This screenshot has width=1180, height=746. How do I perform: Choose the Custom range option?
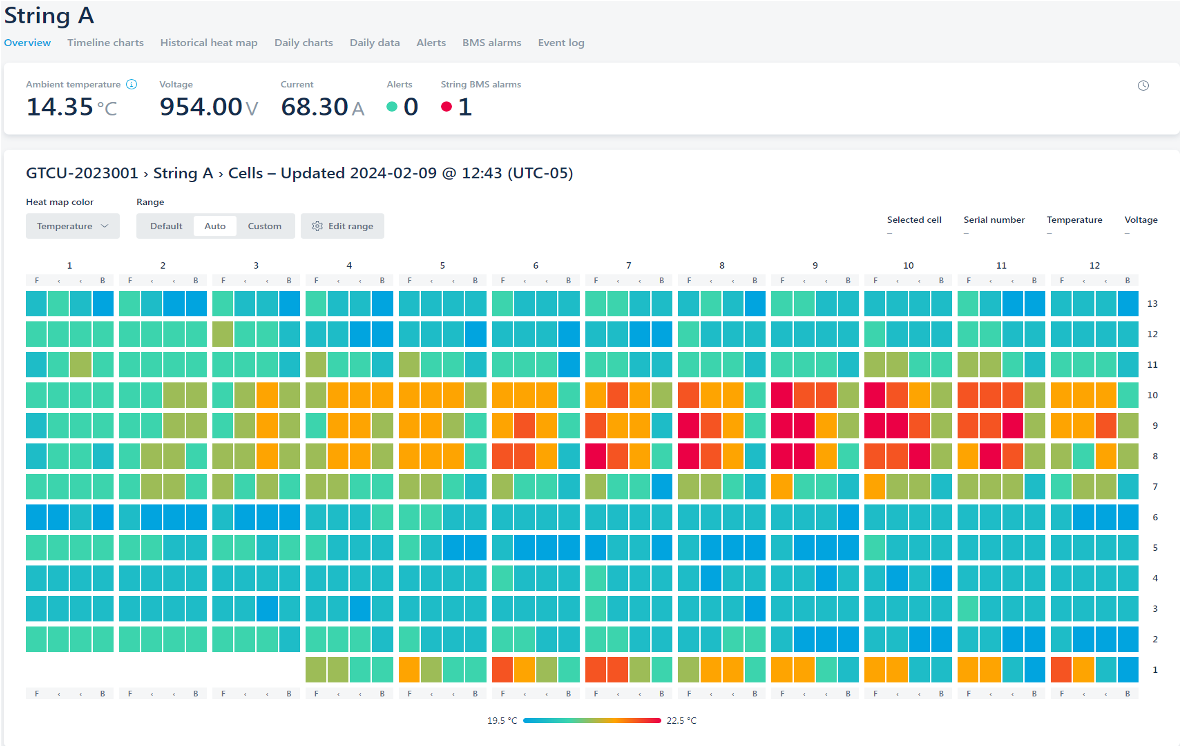(x=265, y=226)
